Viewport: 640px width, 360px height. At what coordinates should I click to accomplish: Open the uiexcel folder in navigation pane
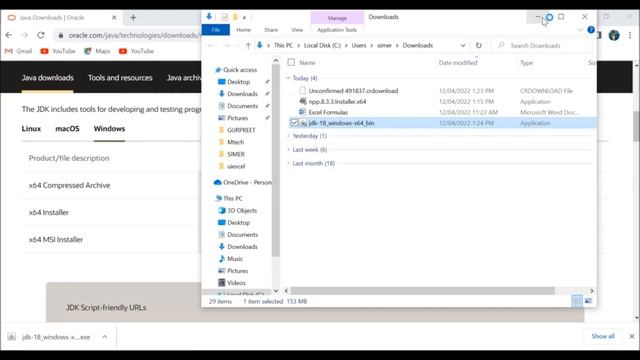(232, 167)
